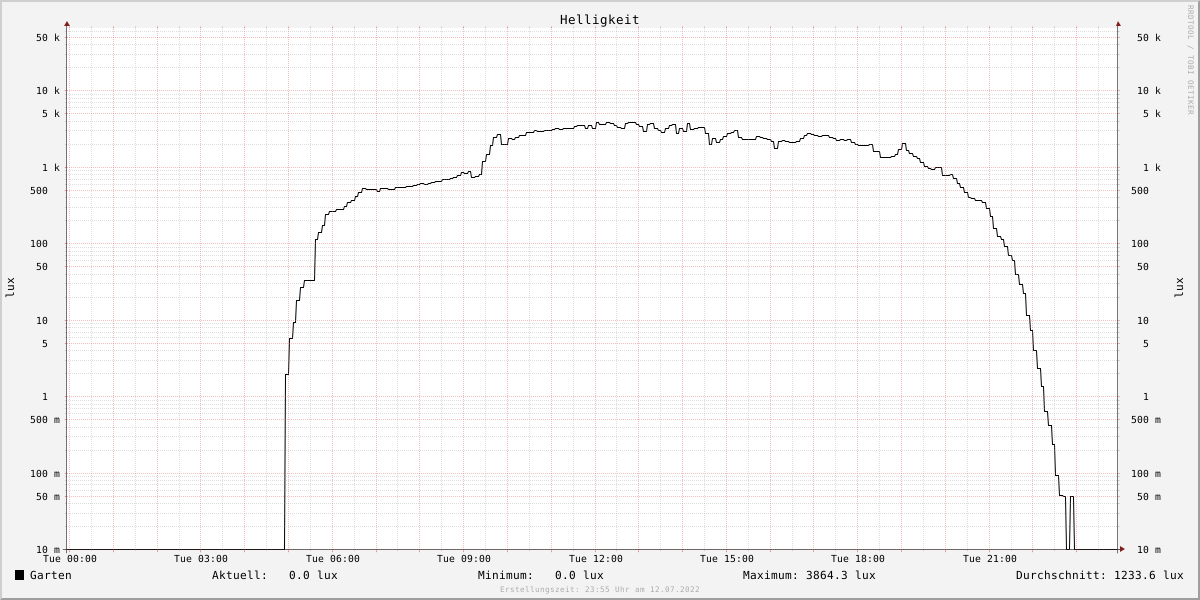Screen dimensions: 1200x600
Task: Click the Helligkeit chart title
Action: [599, 19]
